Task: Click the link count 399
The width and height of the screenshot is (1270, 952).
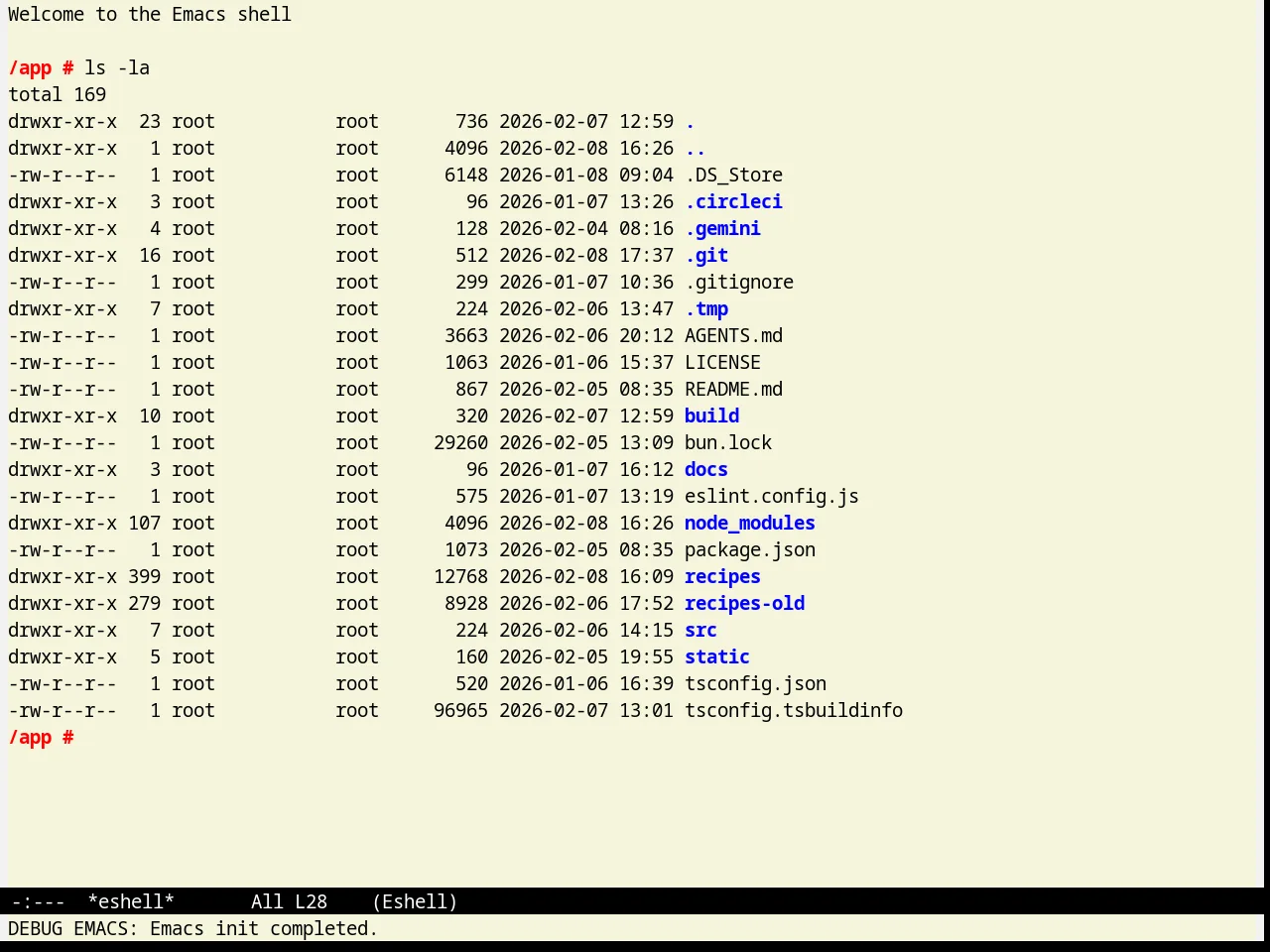Action: tap(144, 576)
